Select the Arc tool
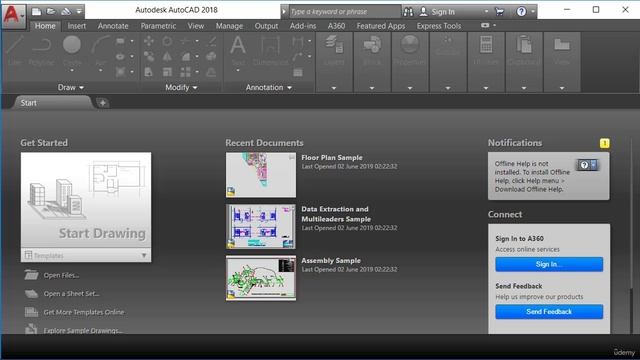The width and height of the screenshot is (640, 360). pos(100,51)
